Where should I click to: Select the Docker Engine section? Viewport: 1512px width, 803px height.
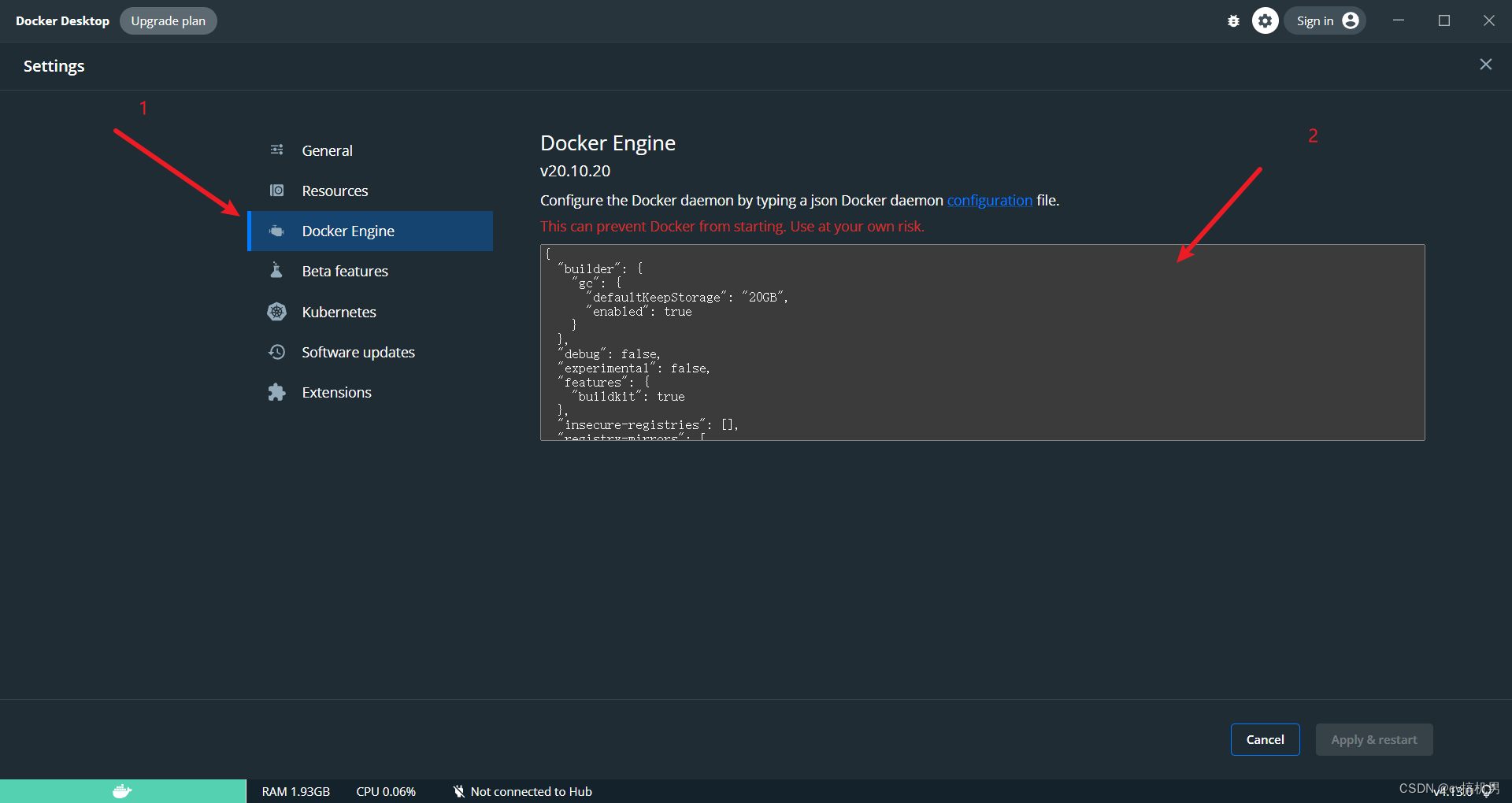click(370, 231)
